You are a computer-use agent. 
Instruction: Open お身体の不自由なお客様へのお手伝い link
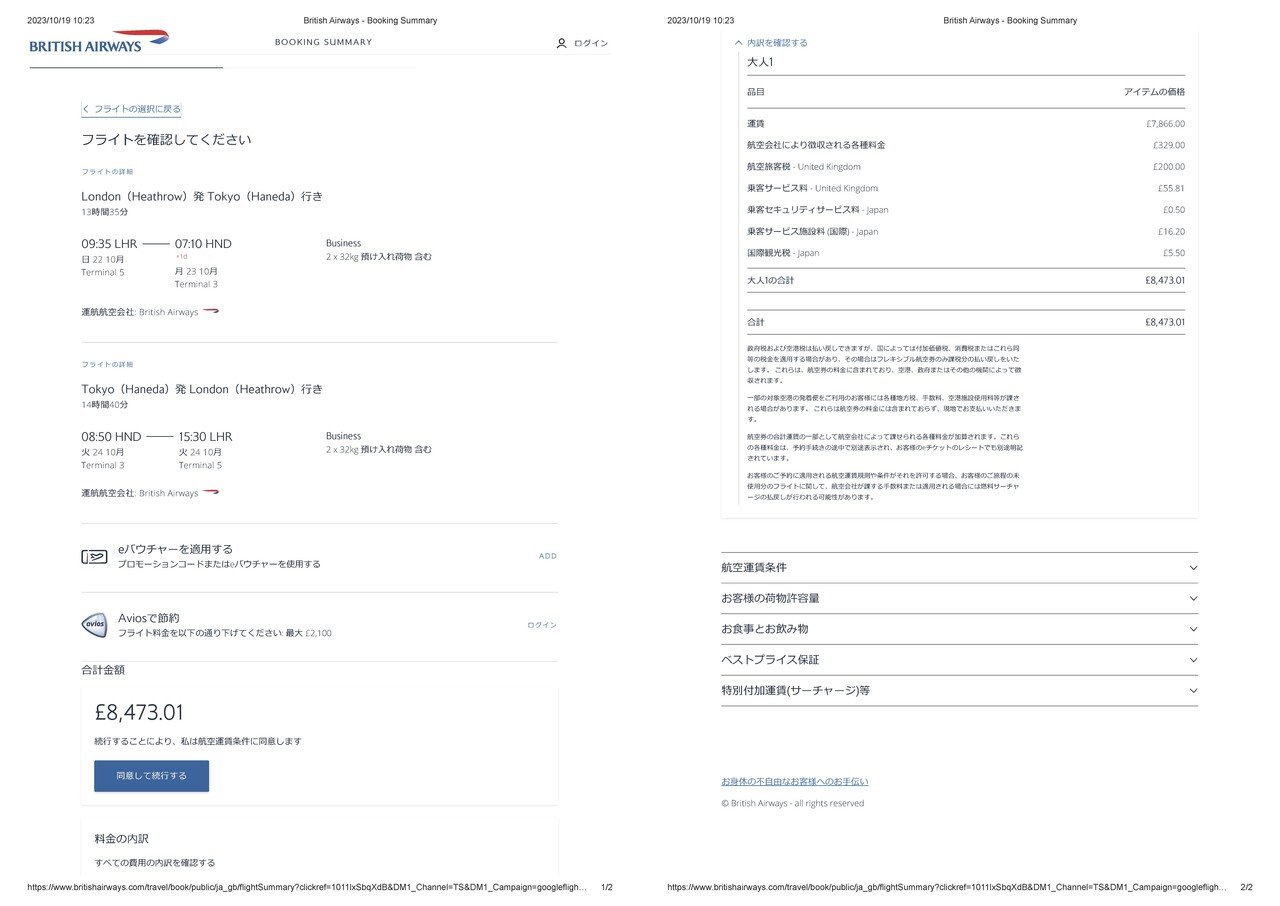[795, 781]
